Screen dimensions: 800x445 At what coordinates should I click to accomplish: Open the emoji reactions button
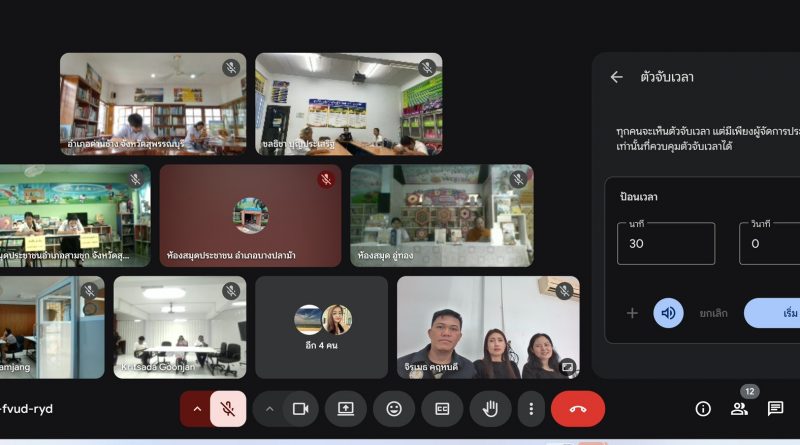click(x=394, y=408)
